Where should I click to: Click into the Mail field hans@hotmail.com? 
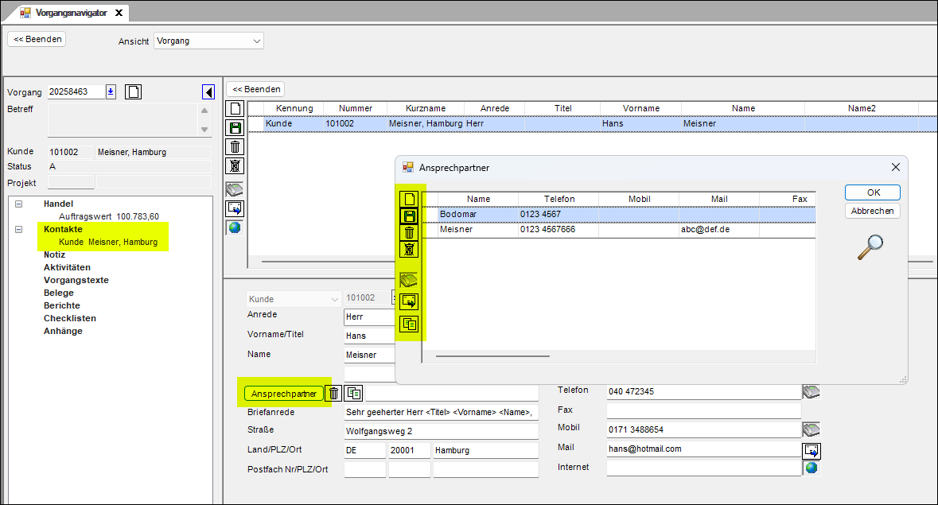pos(704,449)
